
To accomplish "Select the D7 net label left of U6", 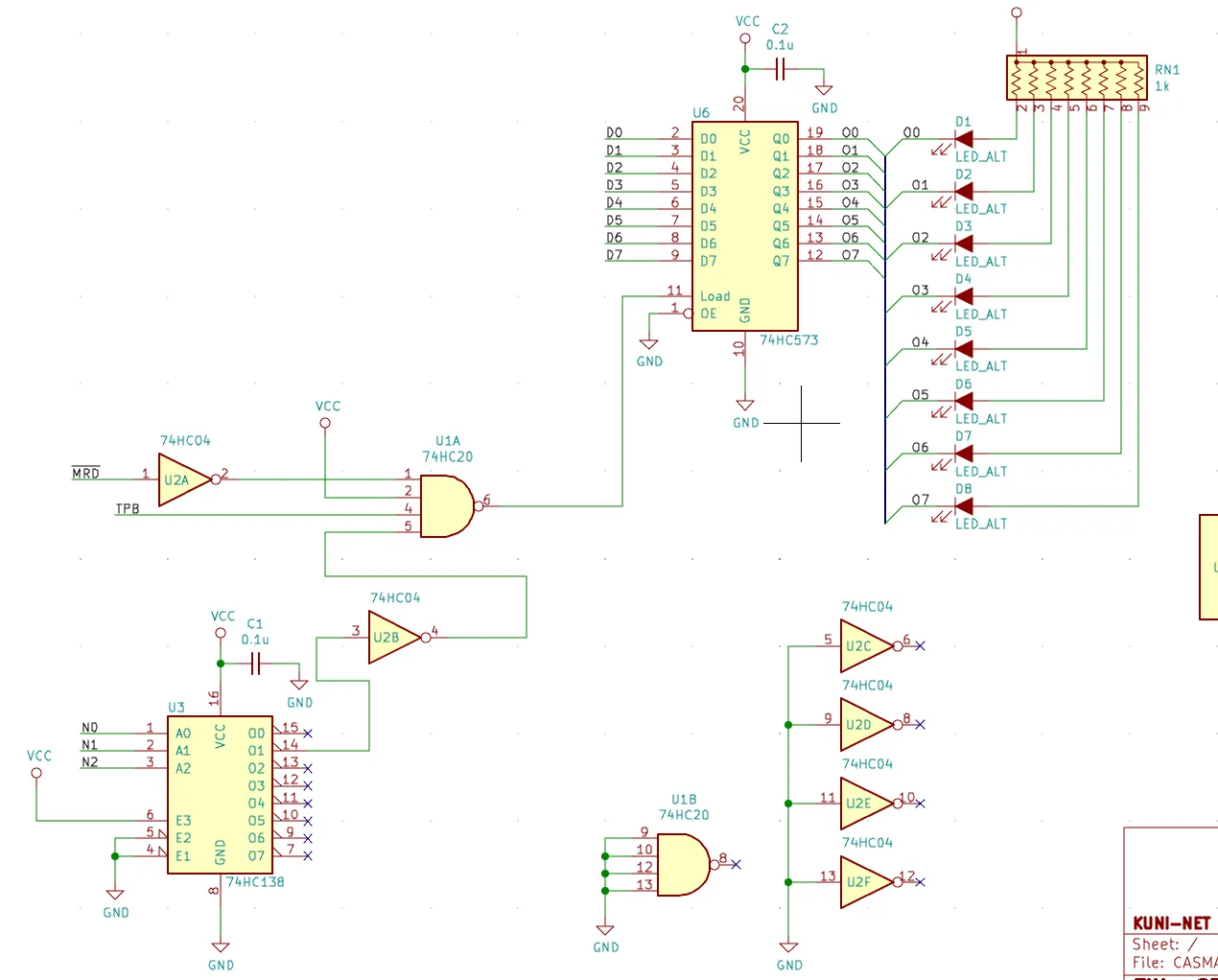I will click(614, 255).
